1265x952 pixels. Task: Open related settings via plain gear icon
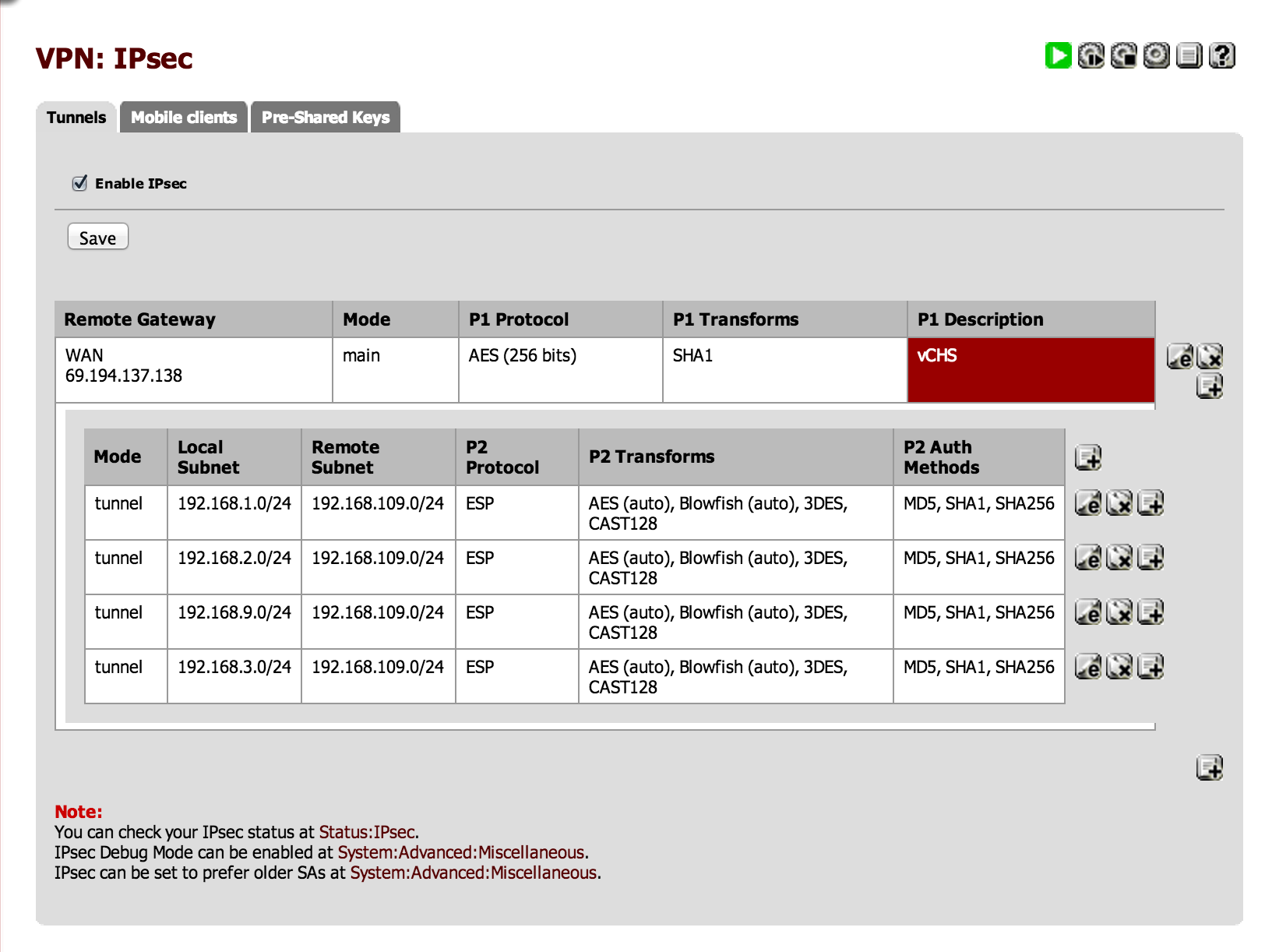[x=1156, y=56]
